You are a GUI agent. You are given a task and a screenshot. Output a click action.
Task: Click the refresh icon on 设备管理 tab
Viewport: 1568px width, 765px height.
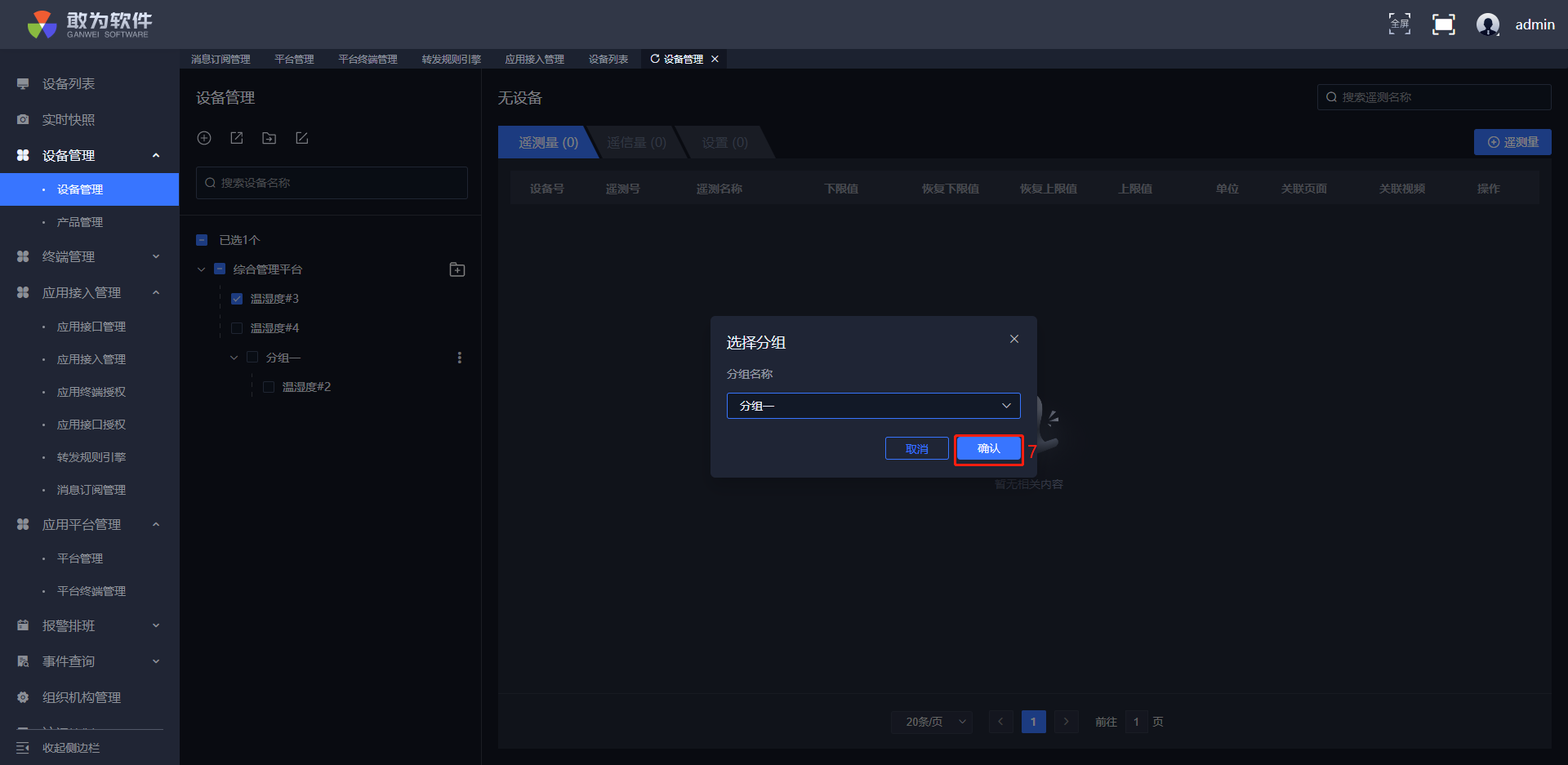(x=655, y=59)
